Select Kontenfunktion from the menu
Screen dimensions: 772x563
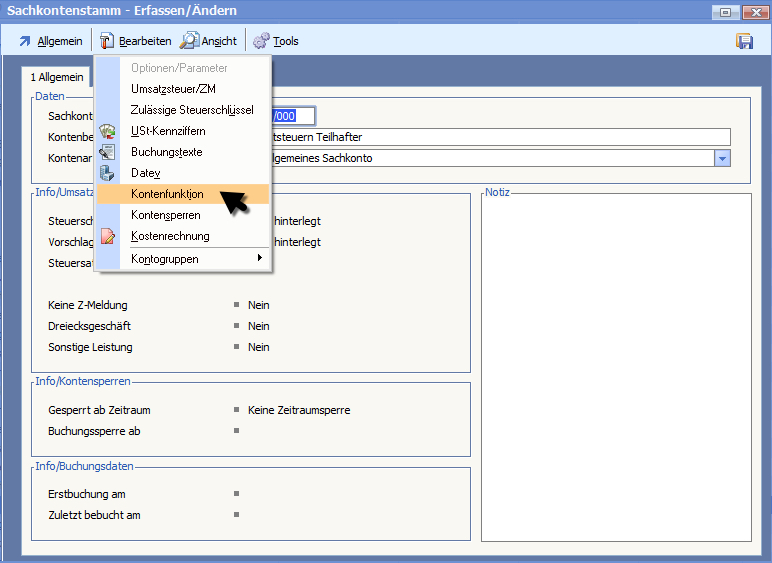coord(167,194)
